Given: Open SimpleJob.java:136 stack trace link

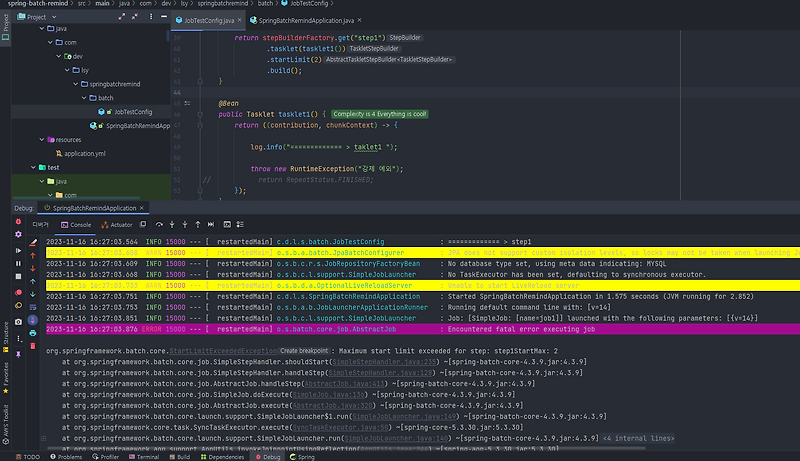Looking at the screenshot, I should click(328, 395).
